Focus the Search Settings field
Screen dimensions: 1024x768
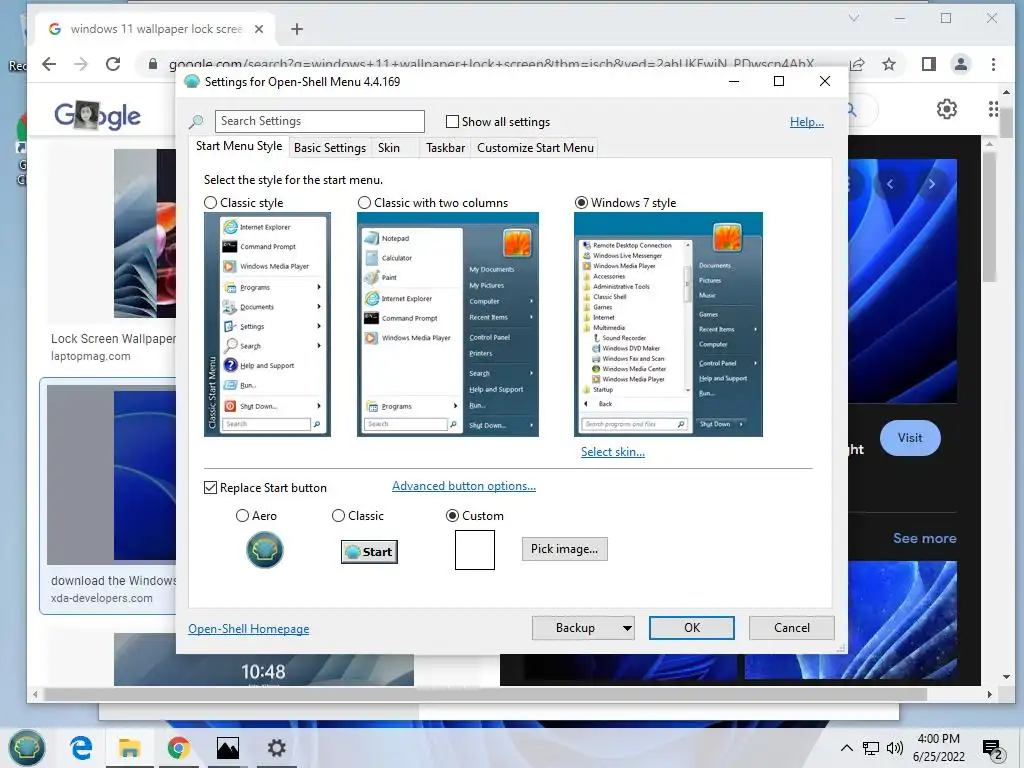point(319,121)
